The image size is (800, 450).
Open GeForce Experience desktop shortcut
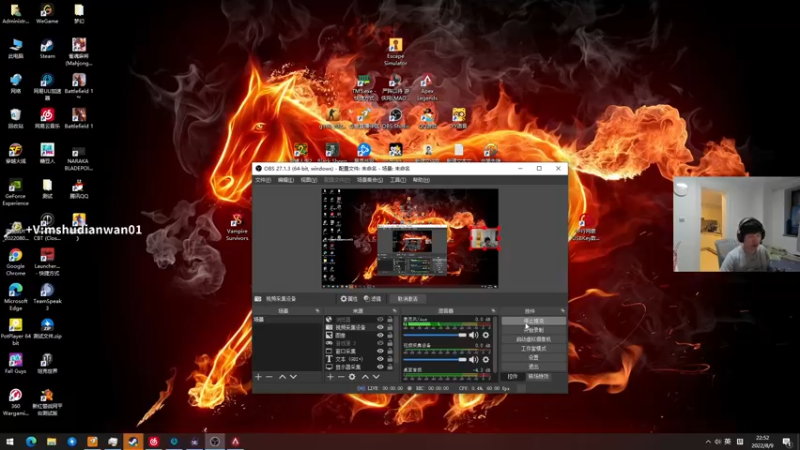click(x=15, y=192)
